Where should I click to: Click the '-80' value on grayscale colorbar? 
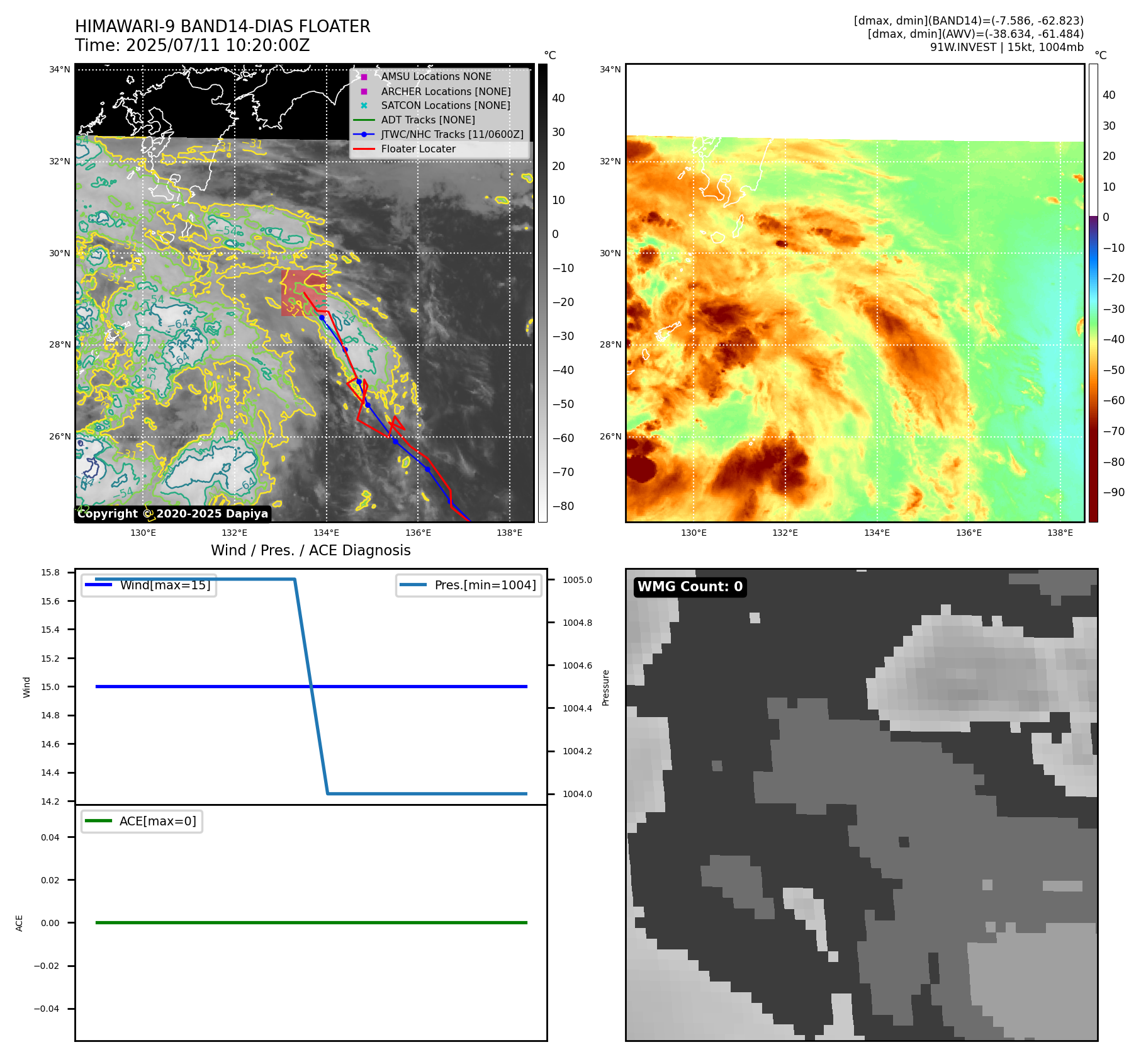[x=563, y=507]
